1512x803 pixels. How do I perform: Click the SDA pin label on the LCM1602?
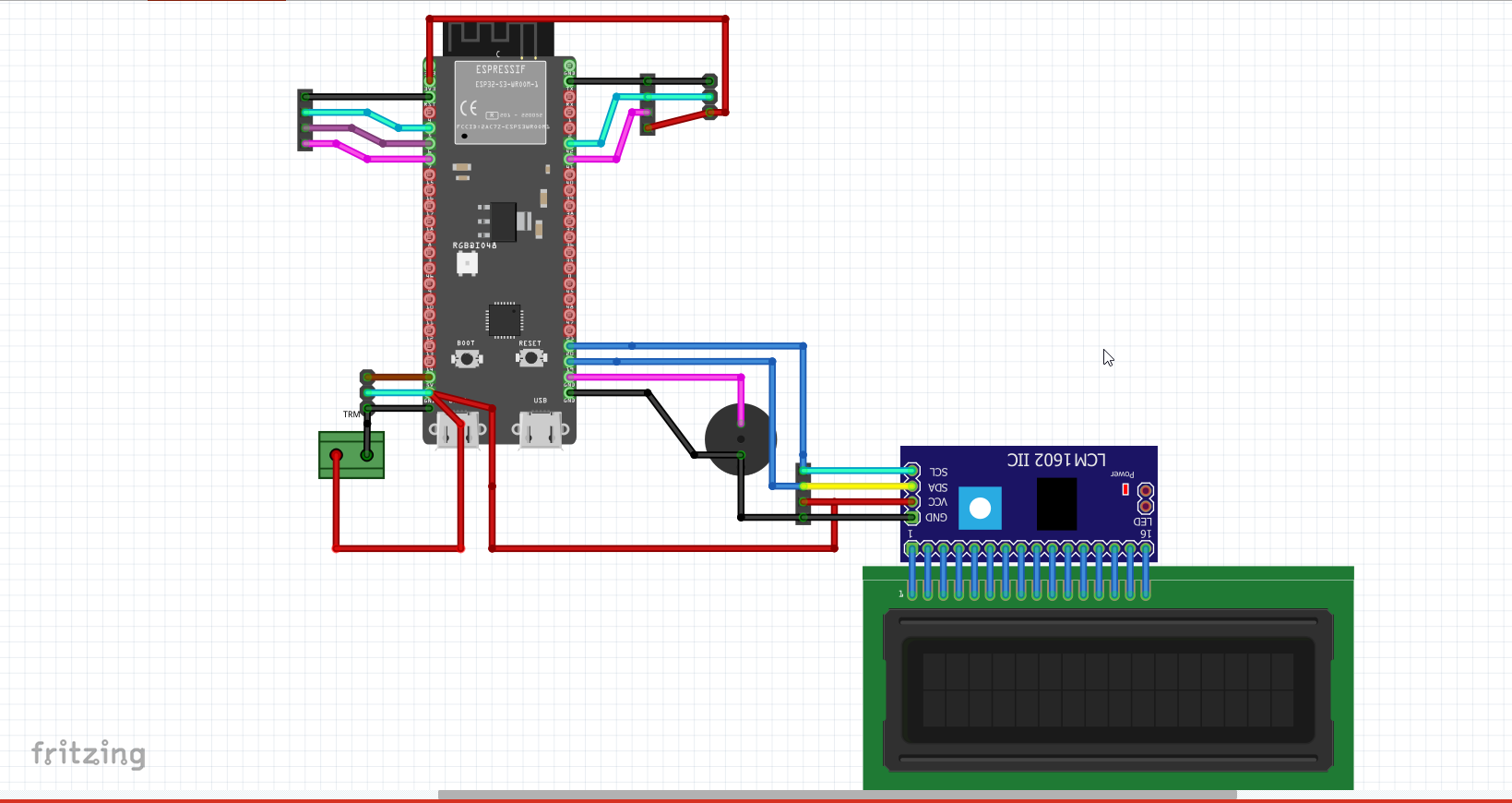pos(937,487)
